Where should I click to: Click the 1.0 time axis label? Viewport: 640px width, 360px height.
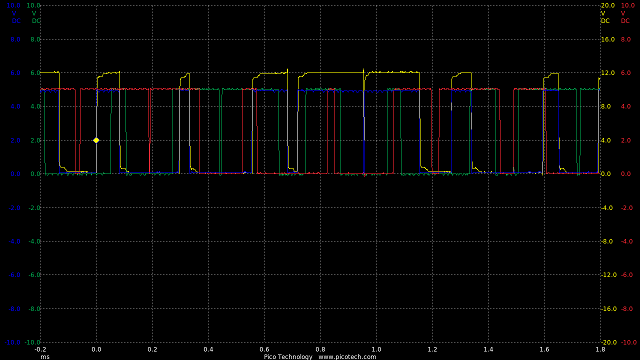(376, 349)
